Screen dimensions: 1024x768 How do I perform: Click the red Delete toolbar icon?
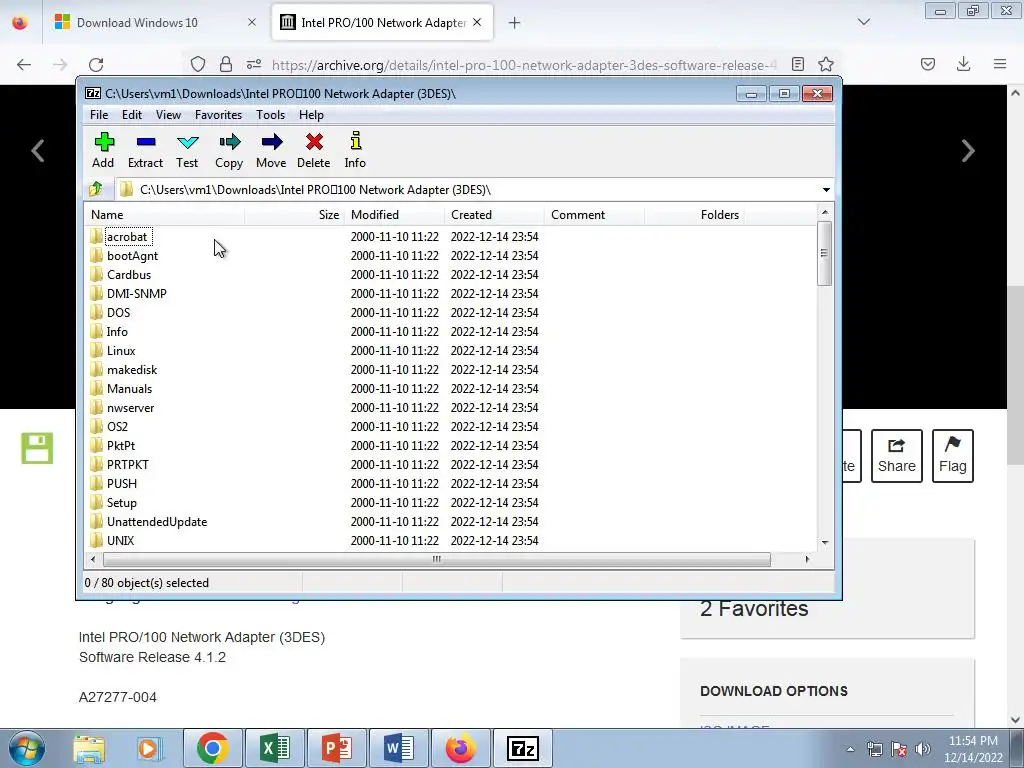313,150
